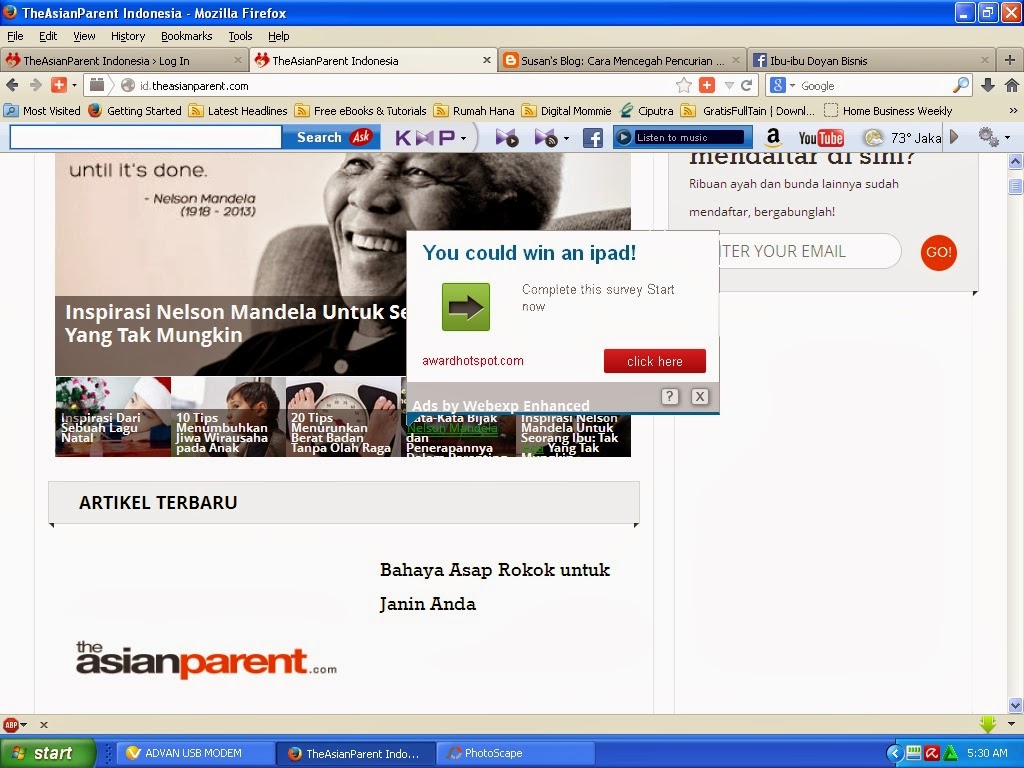Open 10 Tips Menumbuhkan Jiwa Wirausaha thumbnail
The image size is (1024, 768).
228,417
